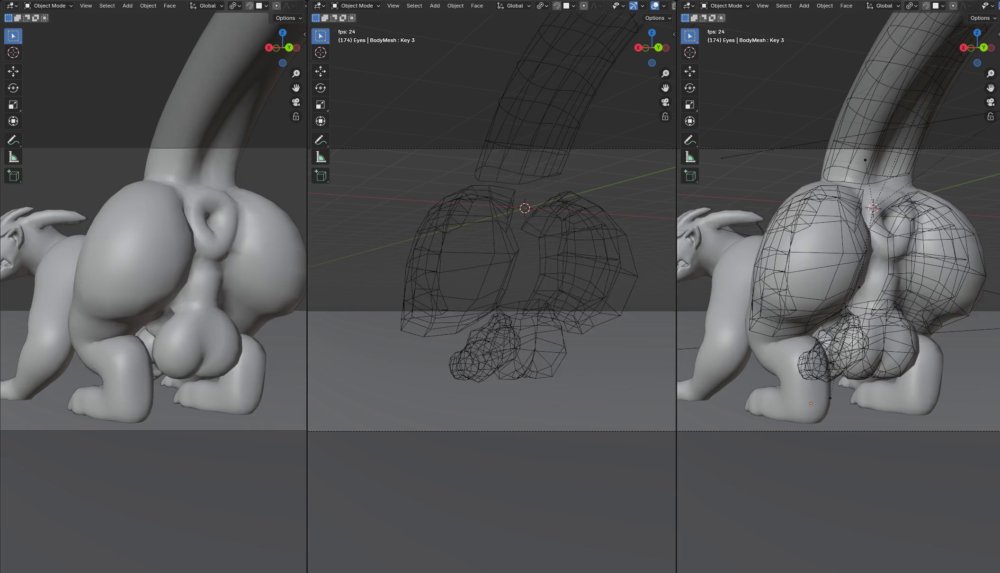Select the Measure tool in left viewport
1000x573 pixels.
[x=13, y=157]
